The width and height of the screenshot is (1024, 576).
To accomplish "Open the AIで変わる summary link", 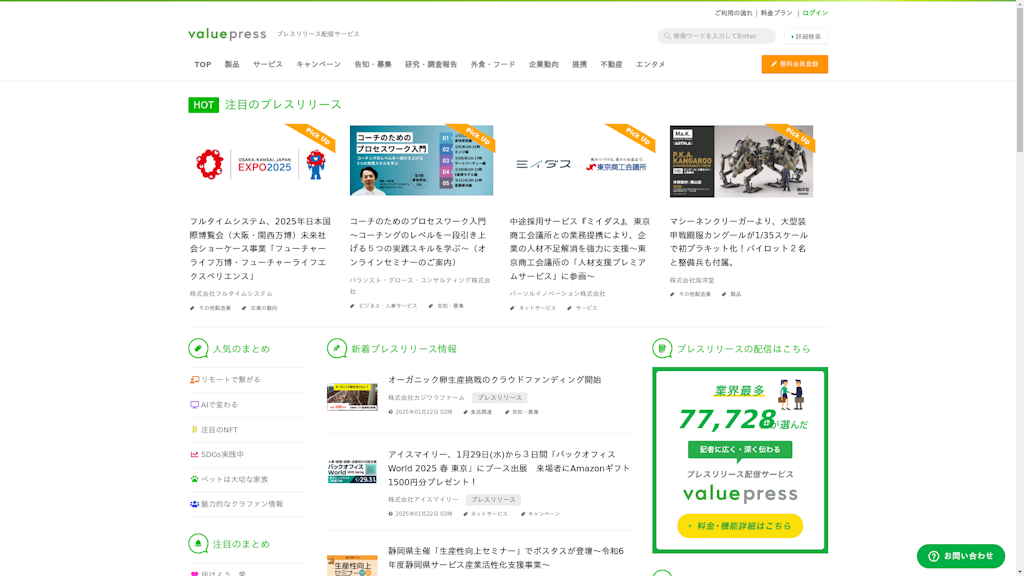I will pos(219,405).
